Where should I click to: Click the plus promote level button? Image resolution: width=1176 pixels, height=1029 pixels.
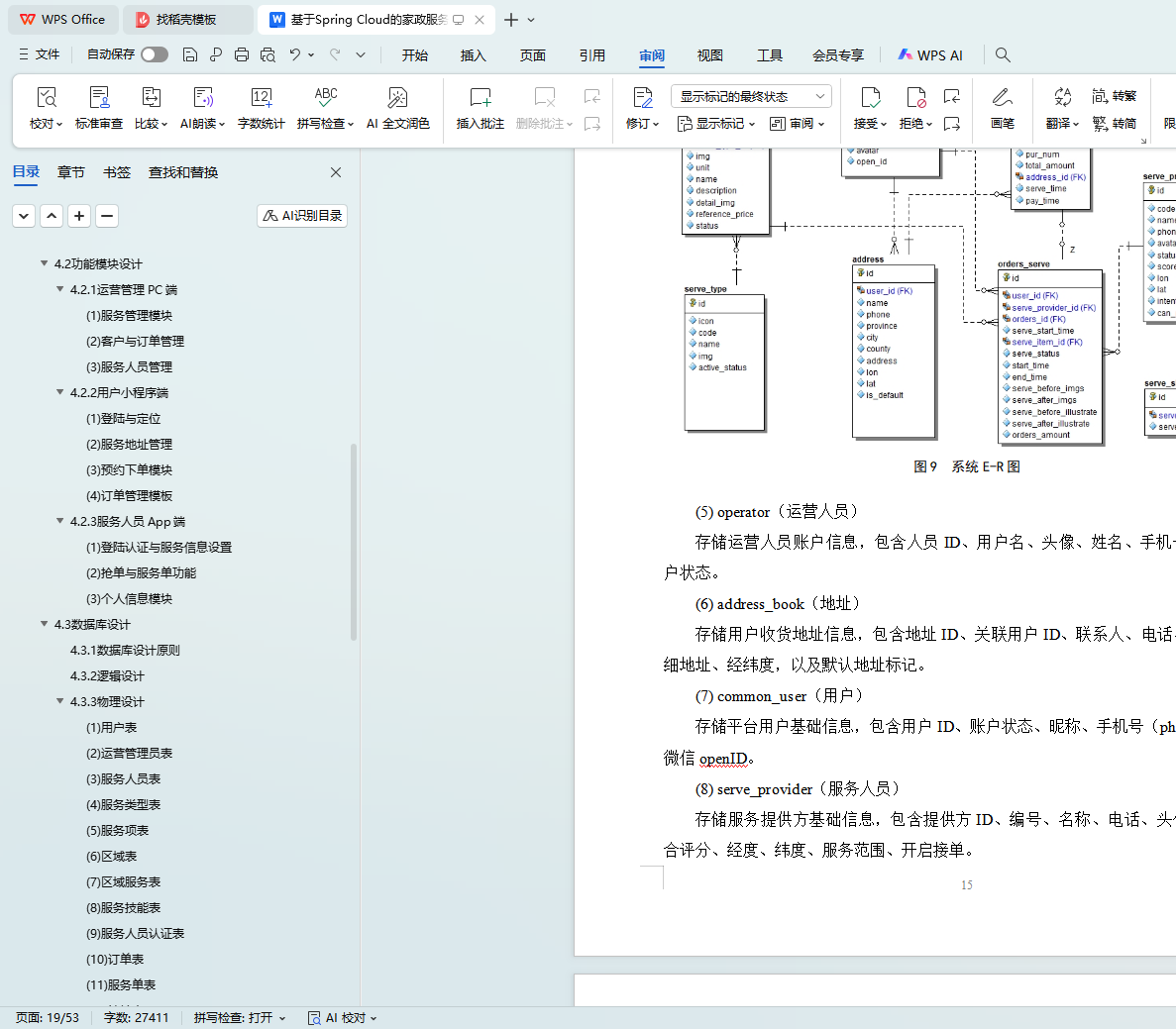click(79, 216)
